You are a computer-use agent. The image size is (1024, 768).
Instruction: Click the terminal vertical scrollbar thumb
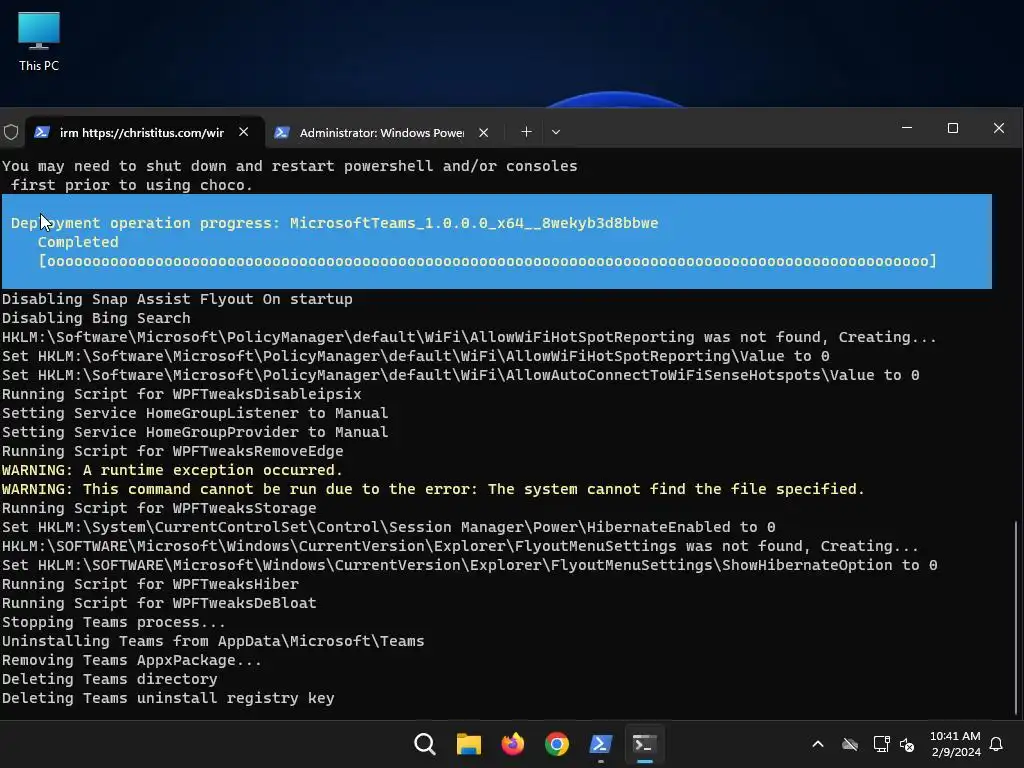coord(1016,618)
